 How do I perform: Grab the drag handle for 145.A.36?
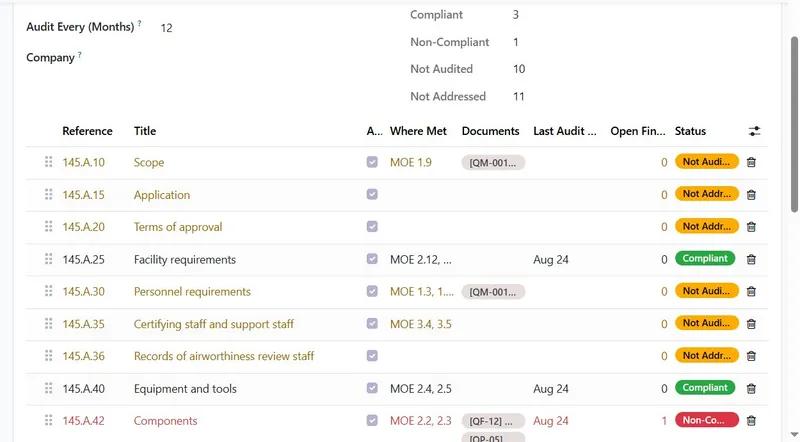tap(48, 356)
